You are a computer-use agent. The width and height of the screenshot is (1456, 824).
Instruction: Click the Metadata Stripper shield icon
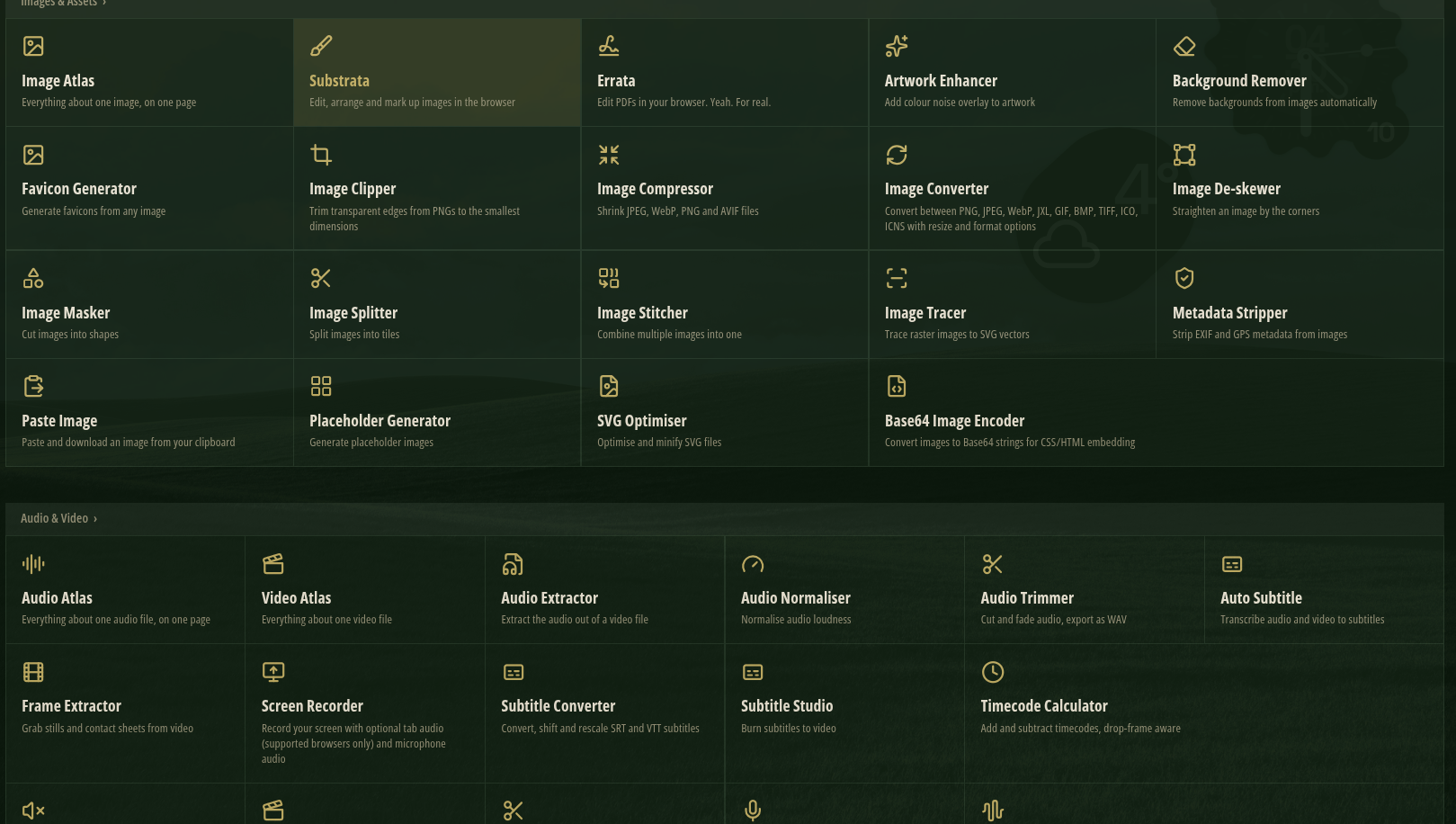(x=1184, y=278)
